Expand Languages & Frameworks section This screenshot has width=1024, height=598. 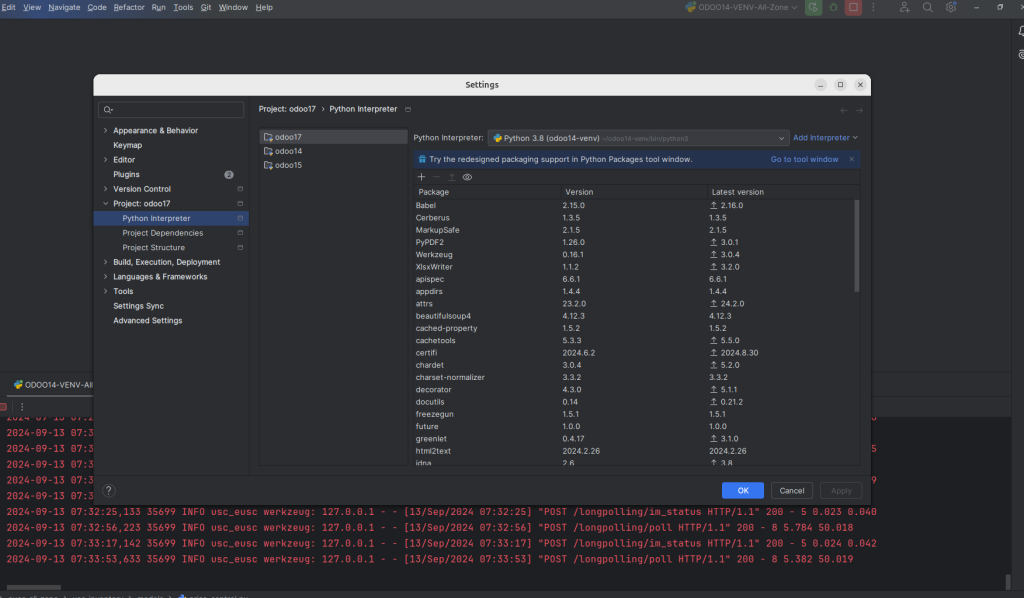click(106, 277)
